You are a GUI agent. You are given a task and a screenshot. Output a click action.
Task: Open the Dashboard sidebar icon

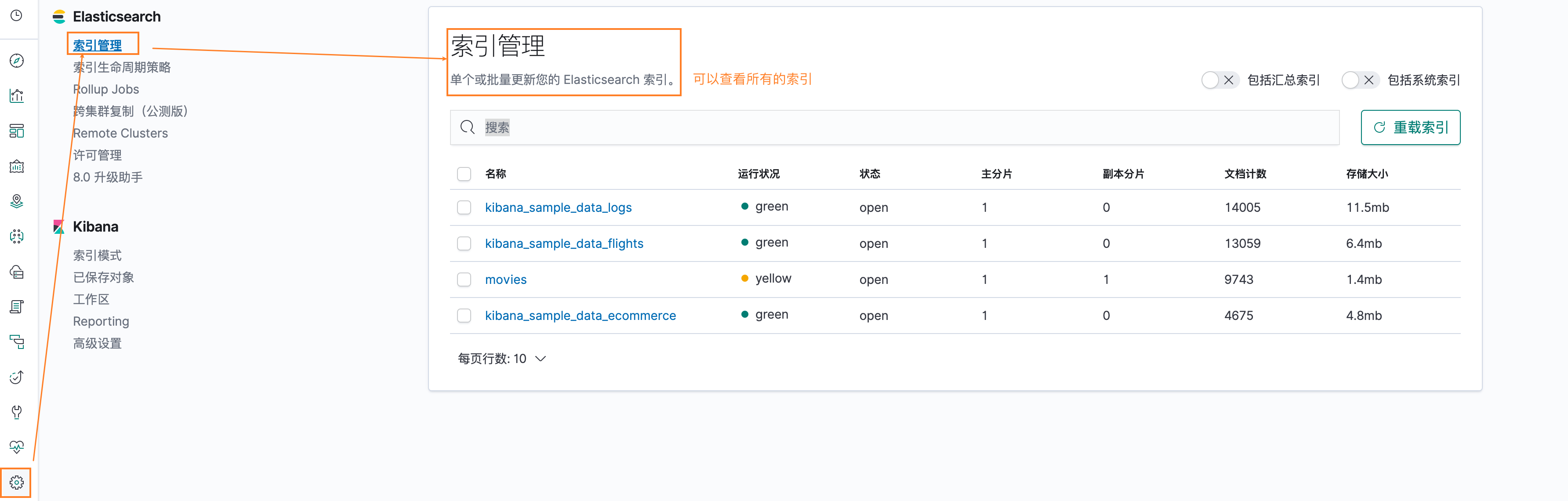click(x=16, y=131)
